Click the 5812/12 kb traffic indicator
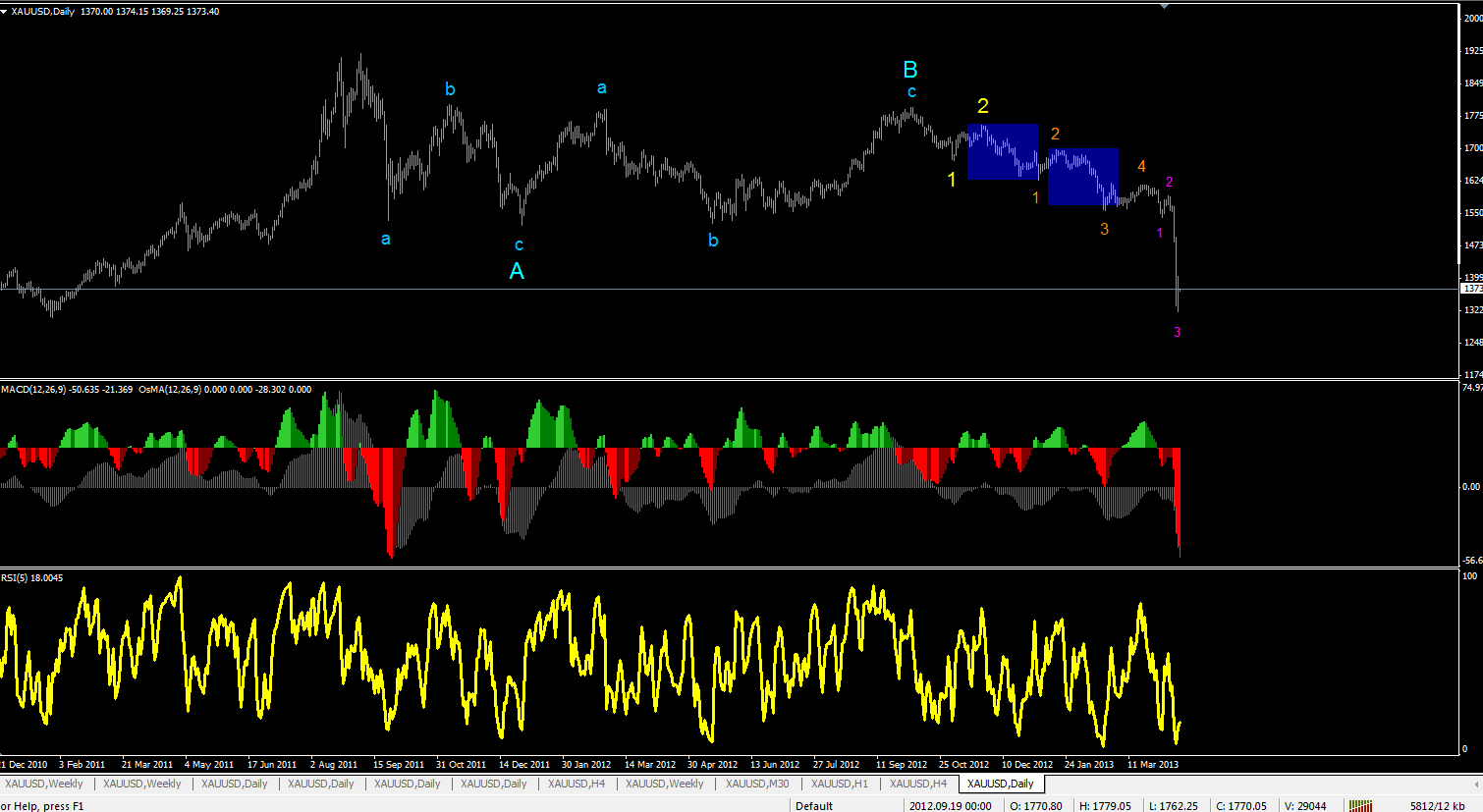Screen dimensions: 1483x812 [x=1438, y=806]
